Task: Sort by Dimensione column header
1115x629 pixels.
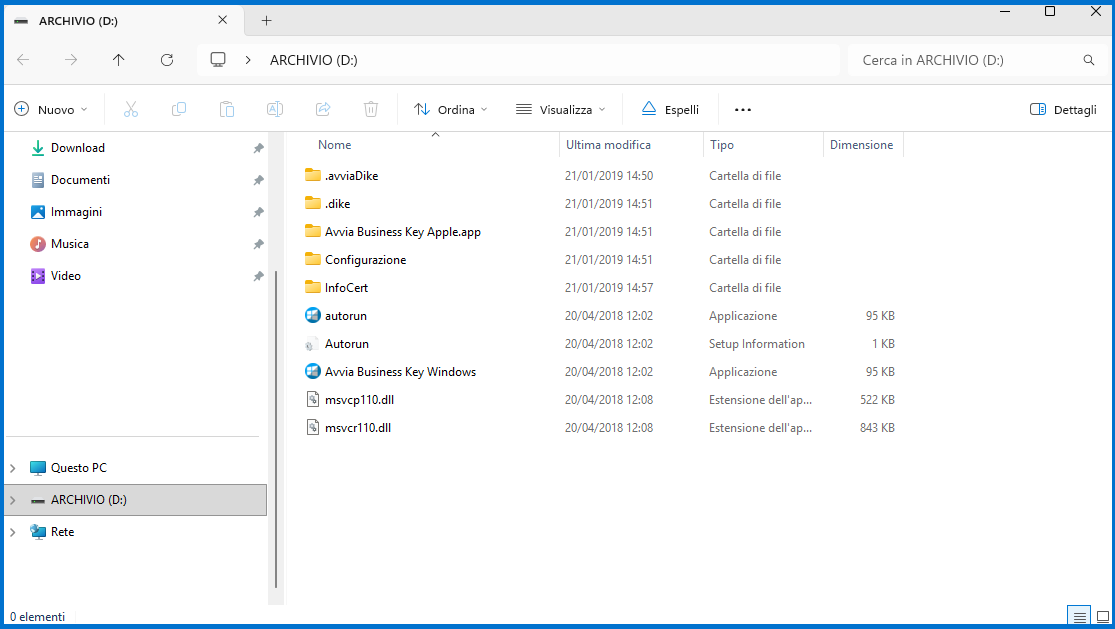Action: [x=863, y=145]
